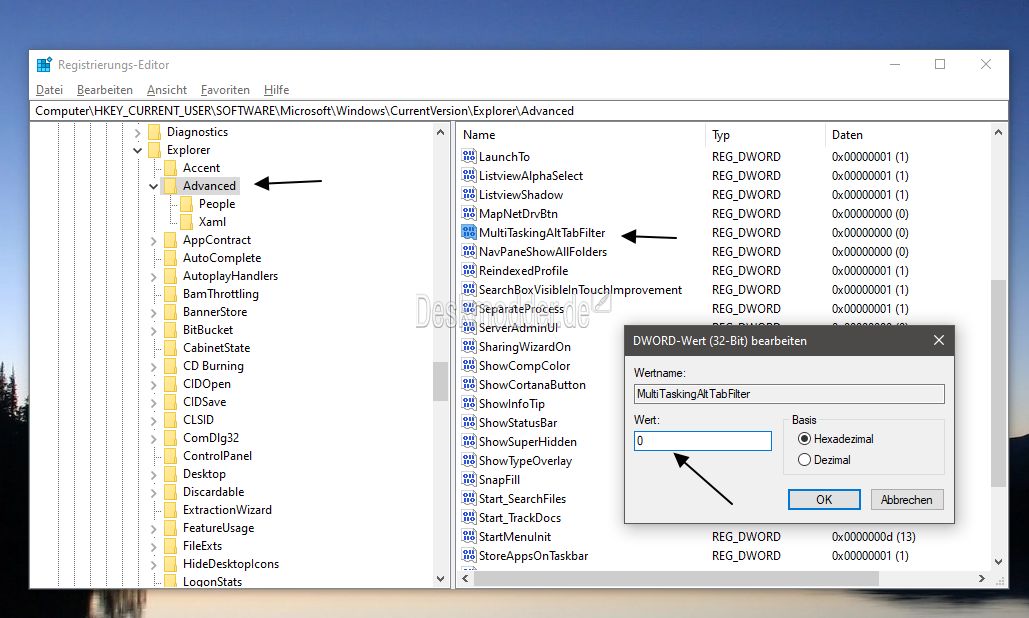Expand the Diagnostics tree node
This screenshot has width=1029, height=618.
pyautogui.click(x=137, y=133)
